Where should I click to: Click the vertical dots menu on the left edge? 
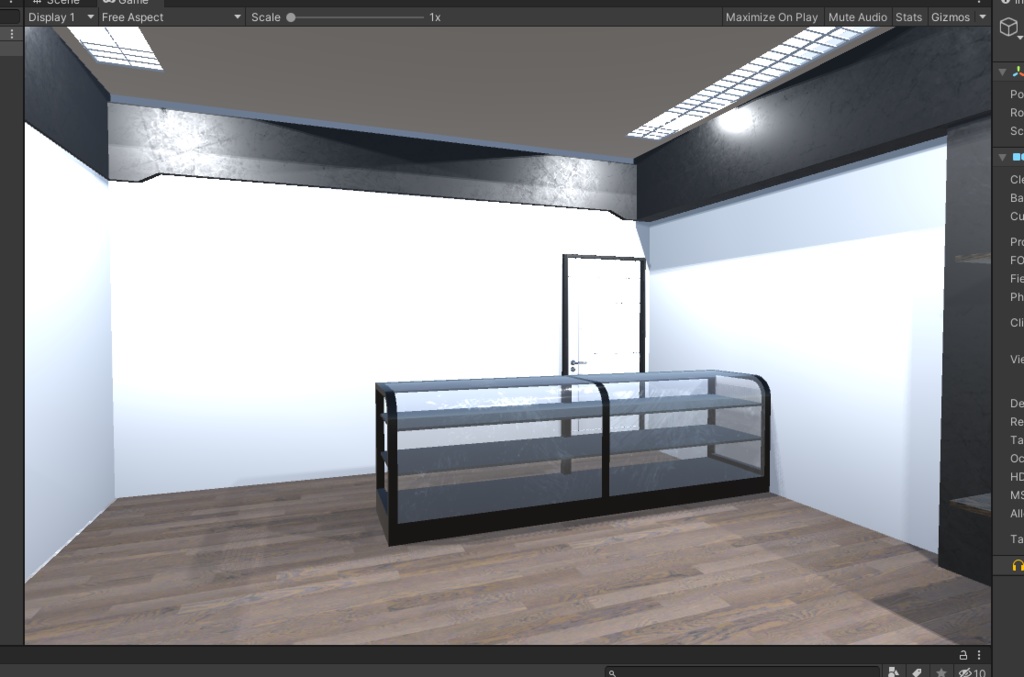click(10, 34)
